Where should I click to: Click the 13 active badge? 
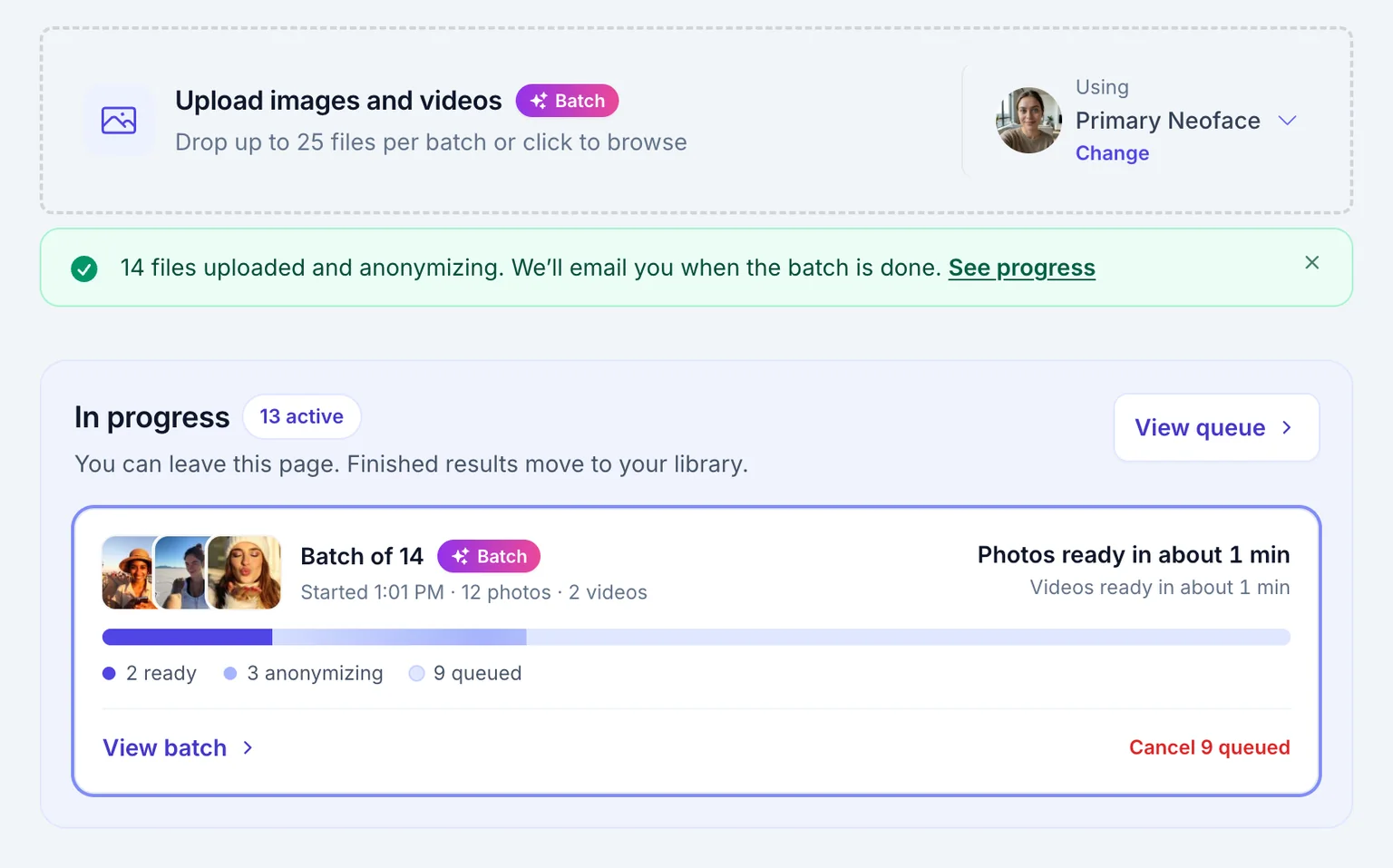coord(301,416)
